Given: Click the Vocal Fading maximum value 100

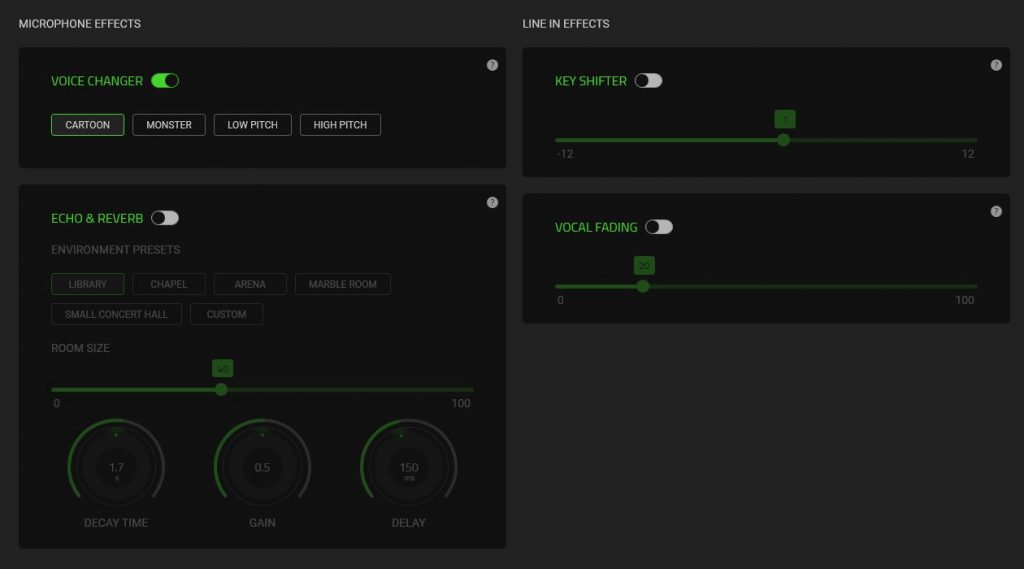Looking at the screenshot, I should coord(965,300).
